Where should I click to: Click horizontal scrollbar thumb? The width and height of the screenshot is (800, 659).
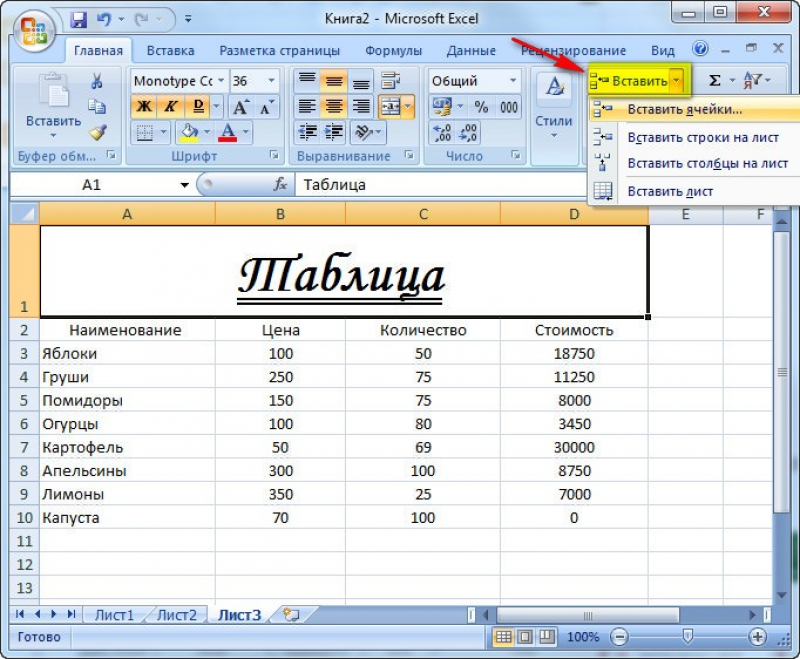pyautogui.click(x=588, y=615)
